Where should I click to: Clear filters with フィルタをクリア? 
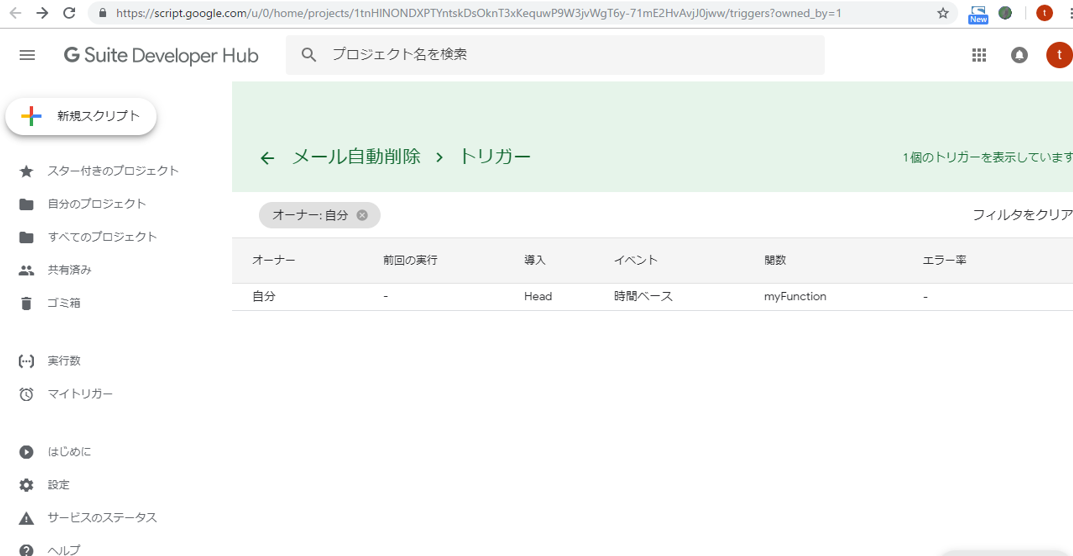(x=1022, y=215)
